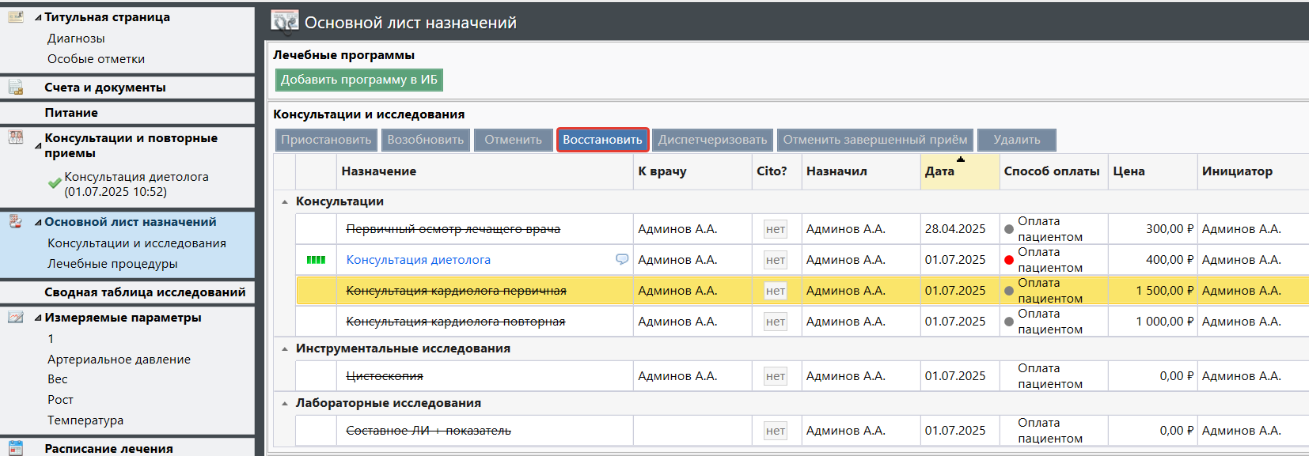Click green status bars beside Консультация диетолога
Viewport: 1309px width, 456px height.
click(316, 260)
